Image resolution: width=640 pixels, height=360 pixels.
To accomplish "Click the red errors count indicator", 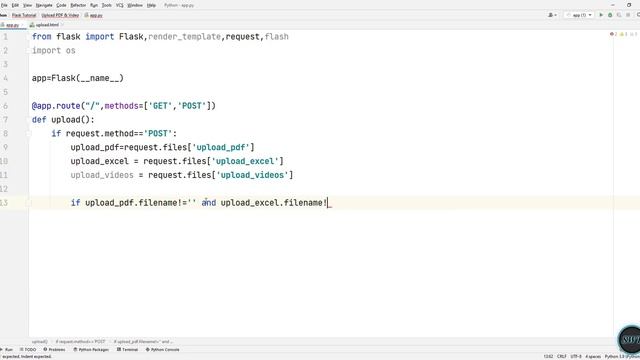I will 613,34.
